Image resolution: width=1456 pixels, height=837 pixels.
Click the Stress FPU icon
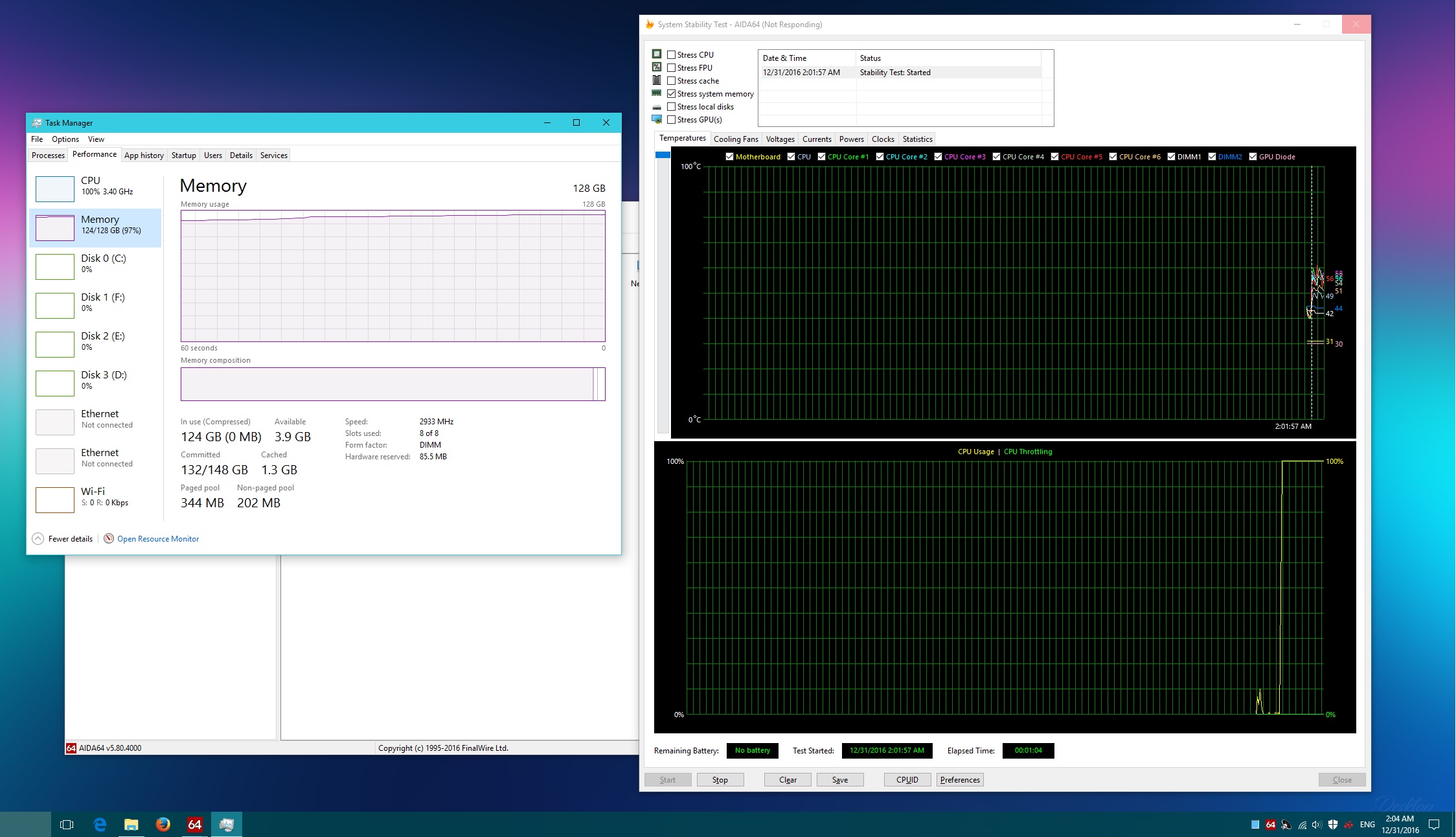coord(657,67)
